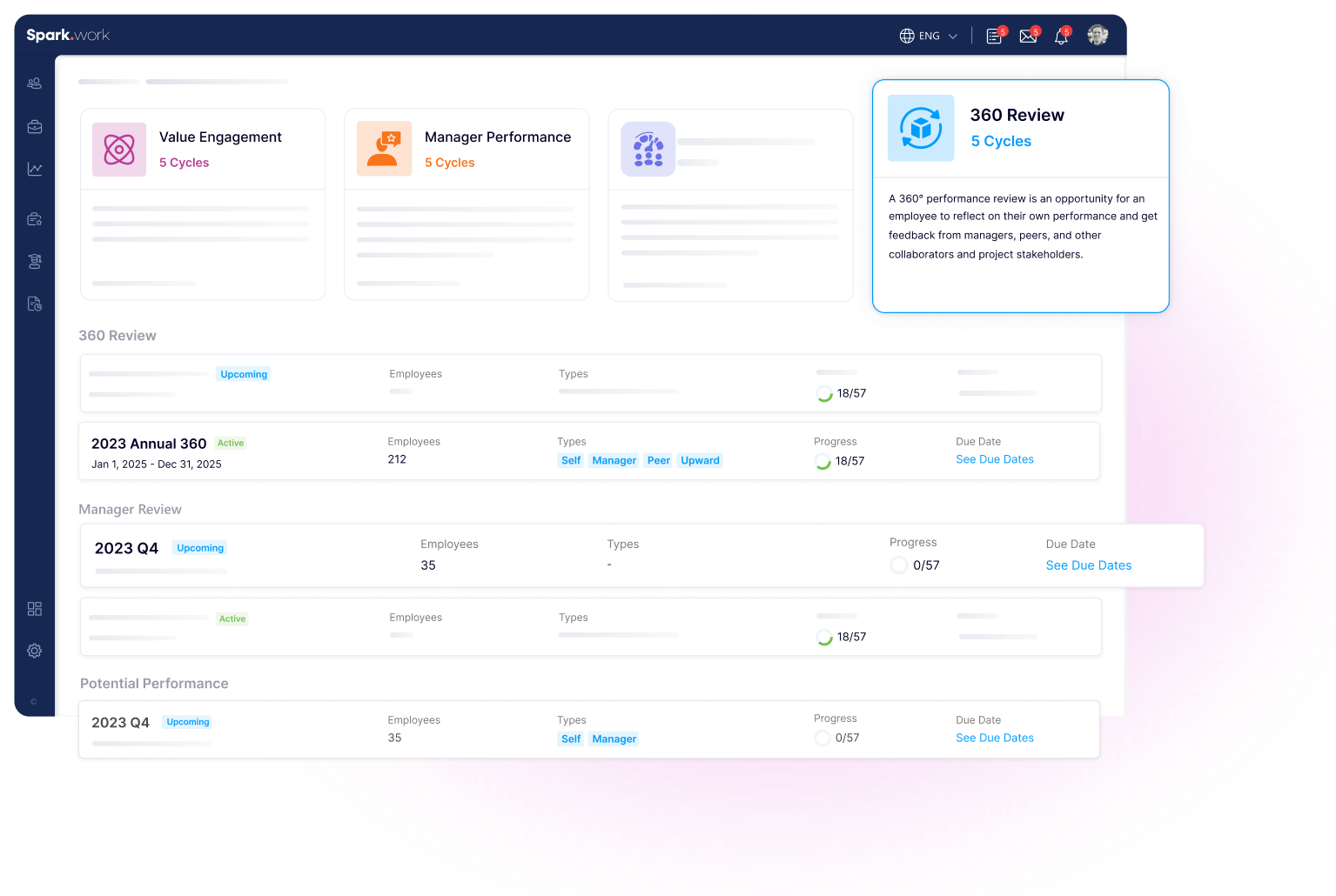This screenshot has width=1336, height=896.
Task: Click the Manager Review section heading
Action: pos(130,510)
